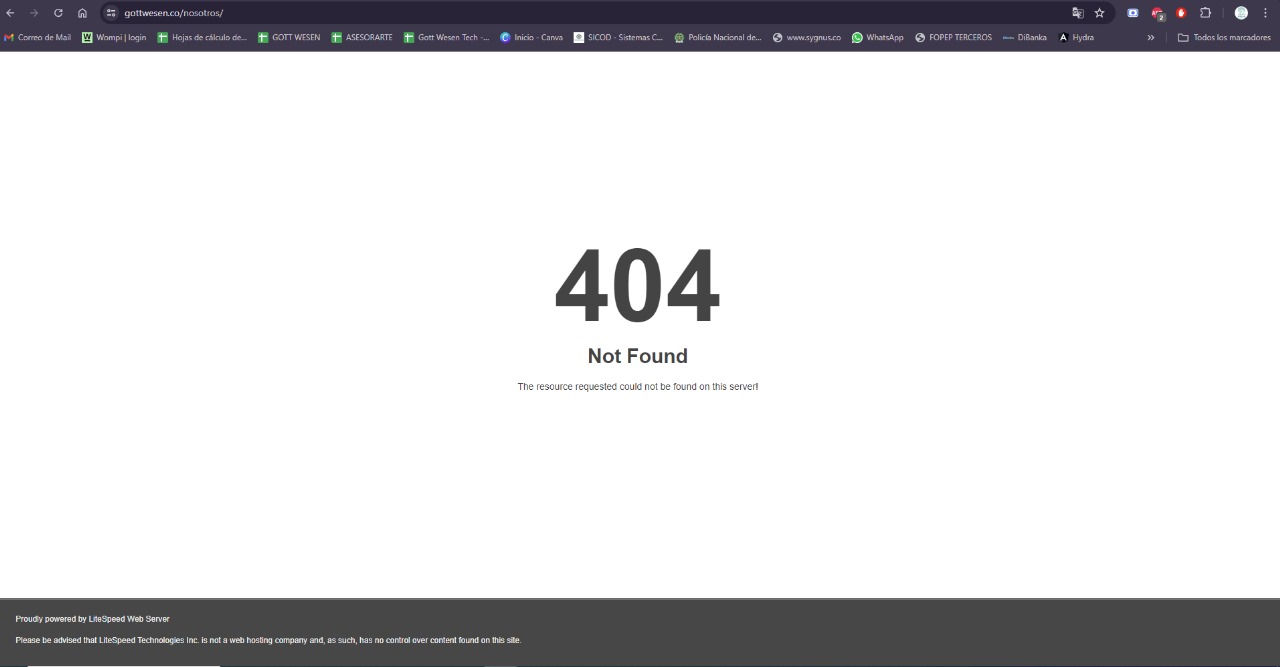Open the FOPEP TERCEROS bookmark
1280x667 pixels.
click(x=953, y=37)
